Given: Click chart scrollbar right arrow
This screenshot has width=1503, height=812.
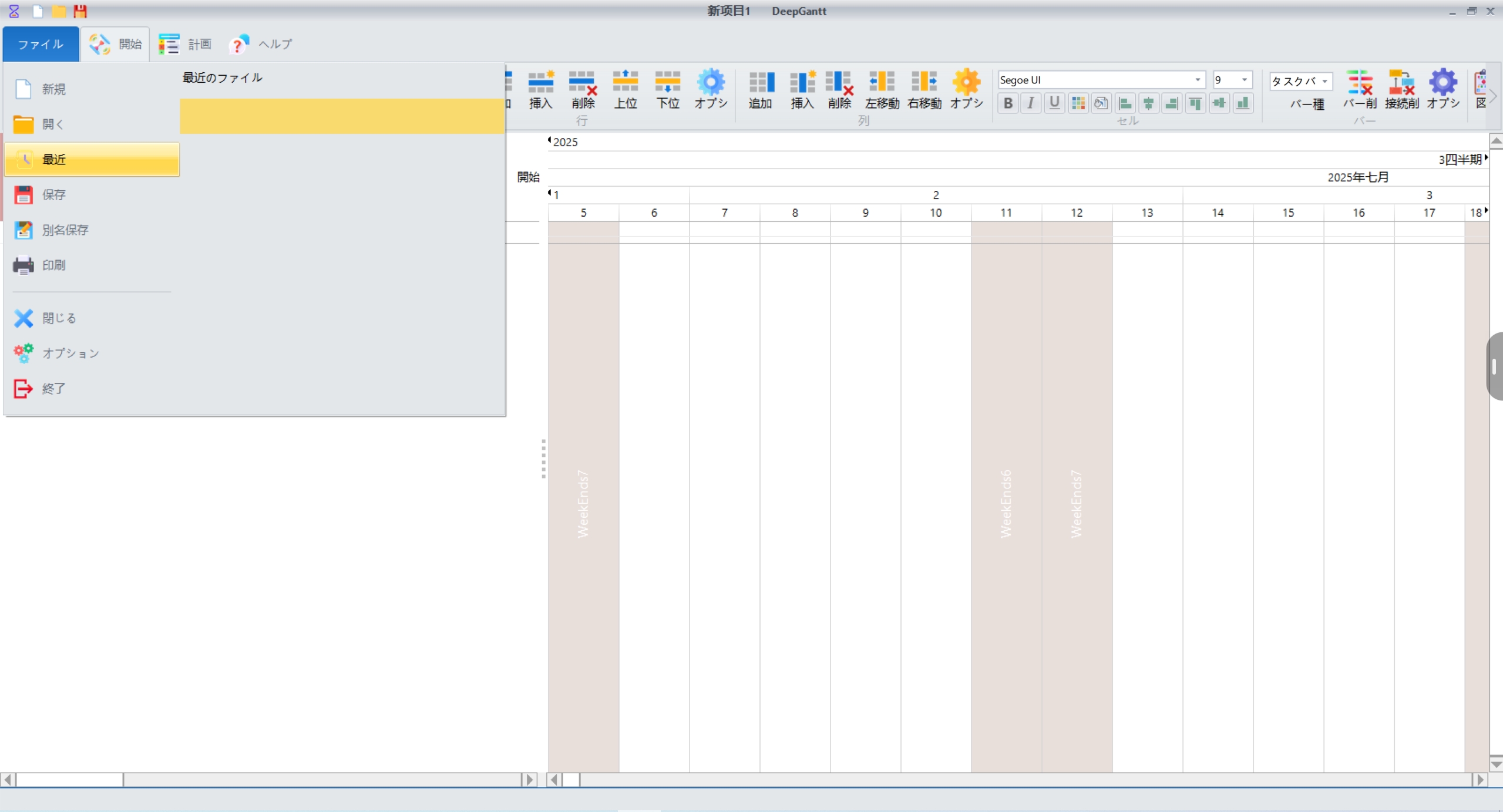Looking at the screenshot, I should coord(1480,780).
